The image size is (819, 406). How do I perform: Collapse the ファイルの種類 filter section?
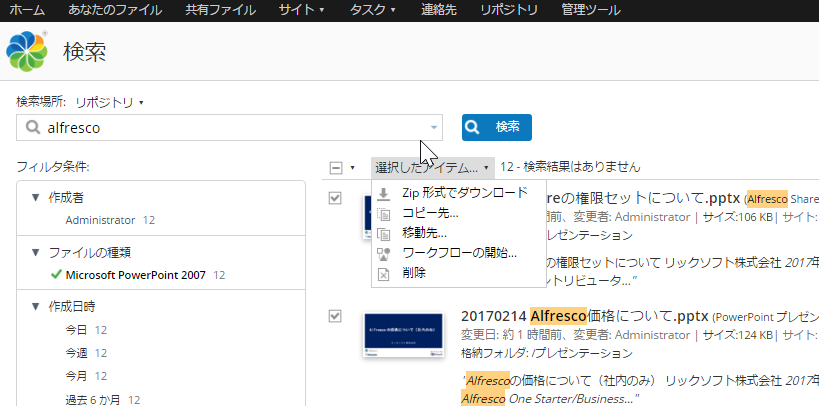click(36, 252)
